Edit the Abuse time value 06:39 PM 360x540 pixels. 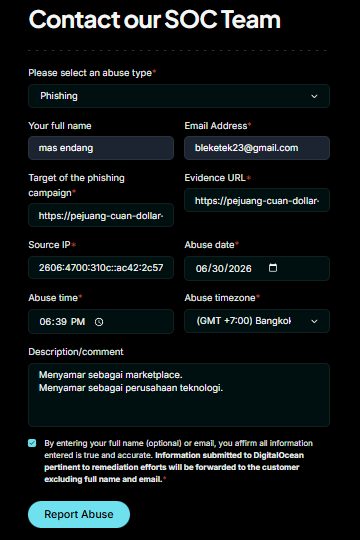[x=62, y=322]
